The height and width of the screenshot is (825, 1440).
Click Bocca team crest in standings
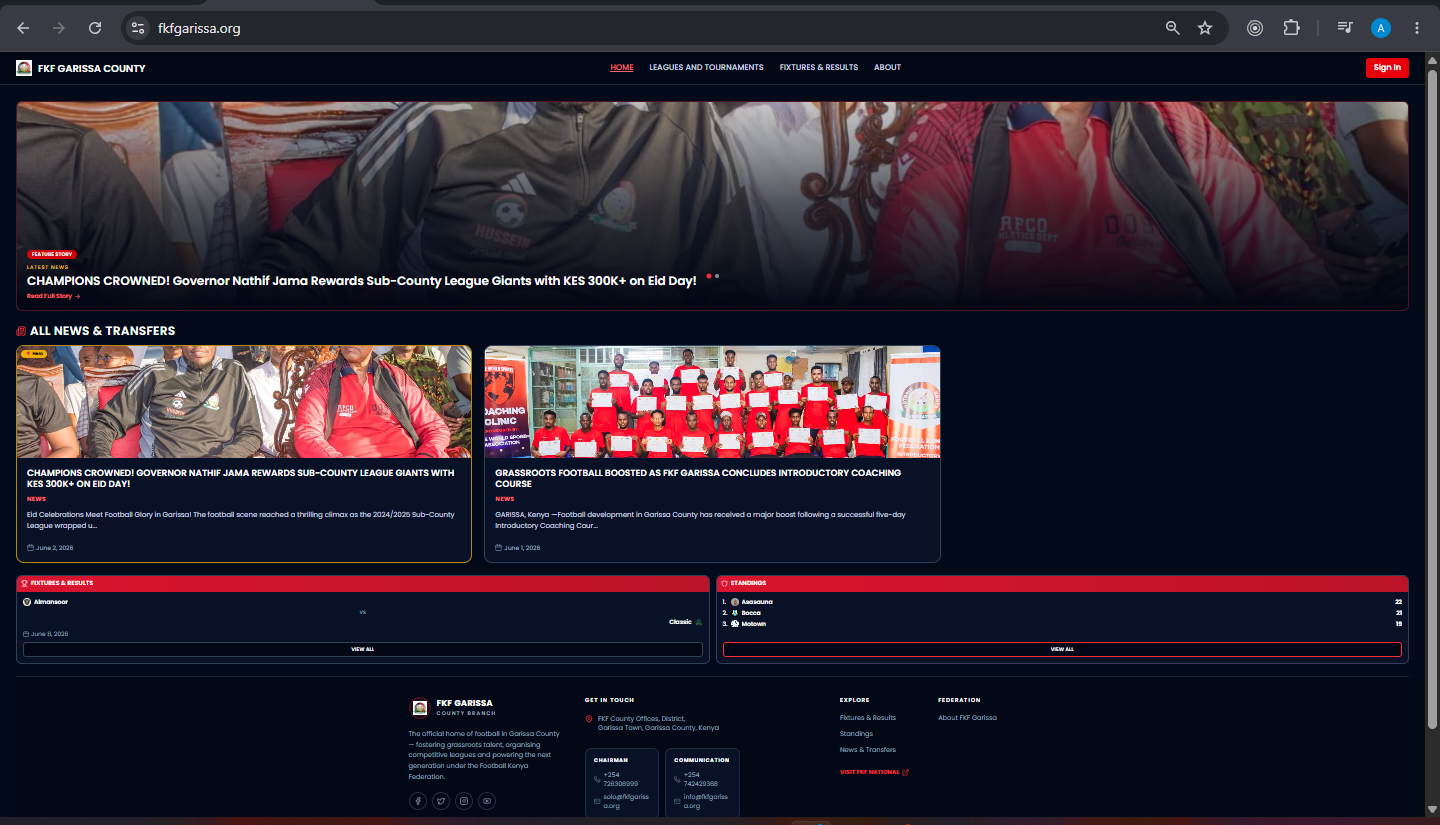coord(735,613)
